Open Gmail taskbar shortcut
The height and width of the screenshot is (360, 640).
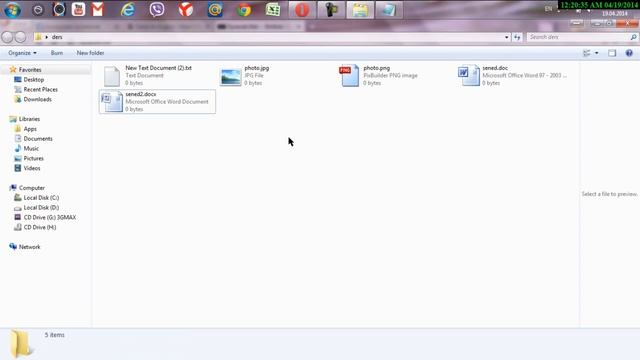point(98,9)
